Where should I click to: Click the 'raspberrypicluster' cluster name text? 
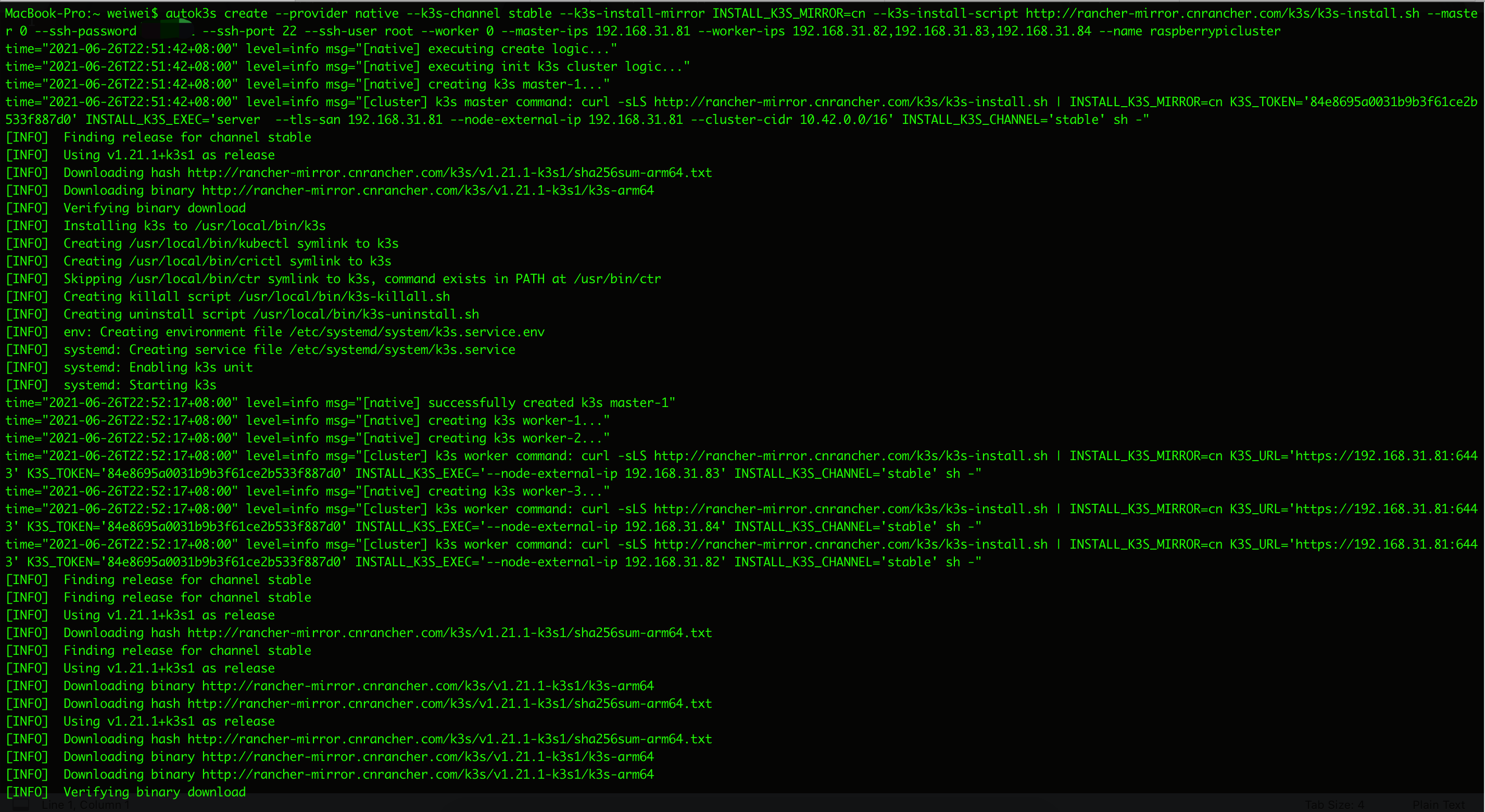click(x=1215, y=31)
